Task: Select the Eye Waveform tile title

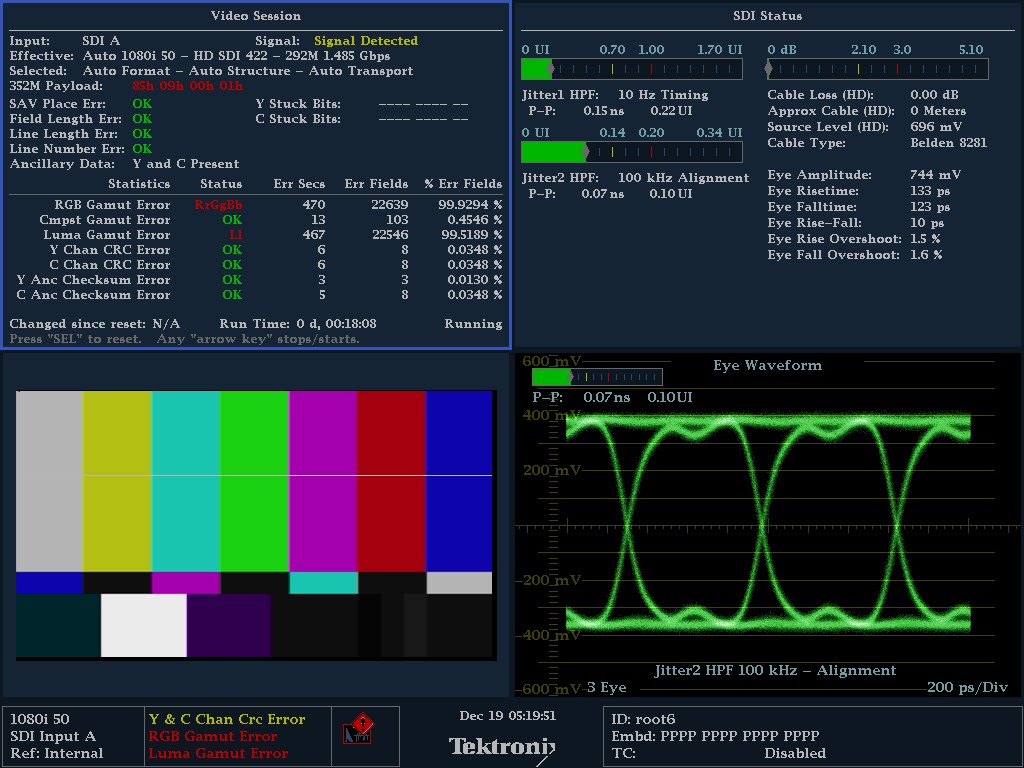Action: click(x=767, y=365)
